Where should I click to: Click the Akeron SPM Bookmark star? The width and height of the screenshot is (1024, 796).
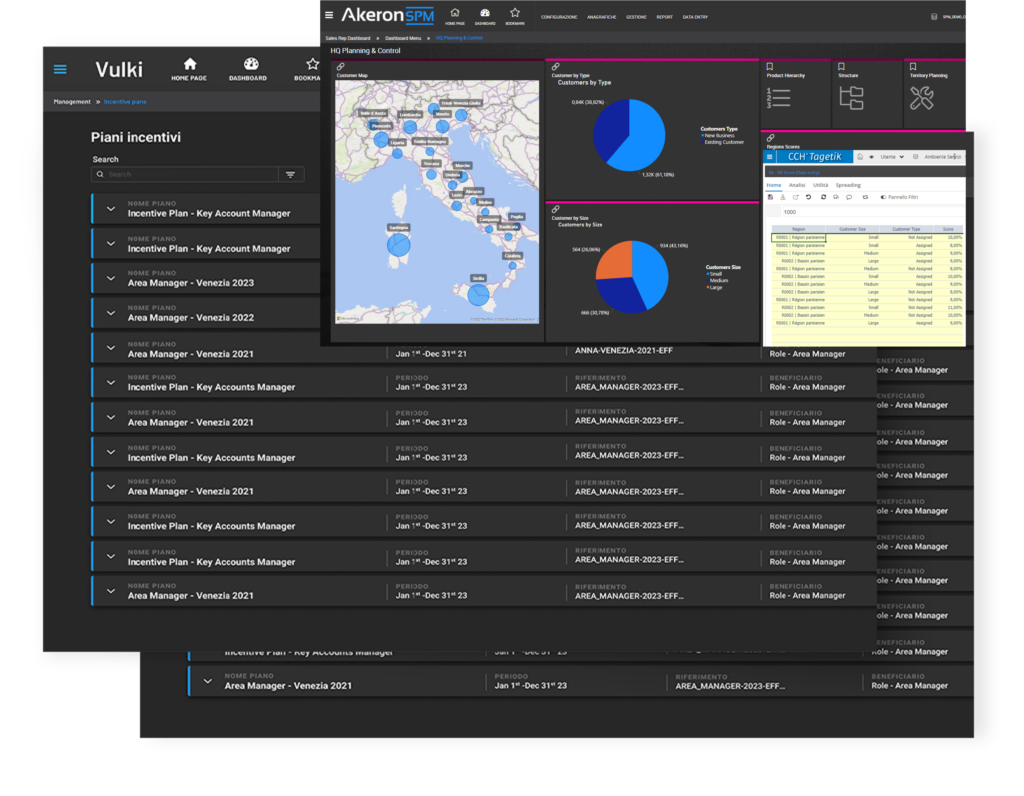pyautogui.click(x=514, y=15)
